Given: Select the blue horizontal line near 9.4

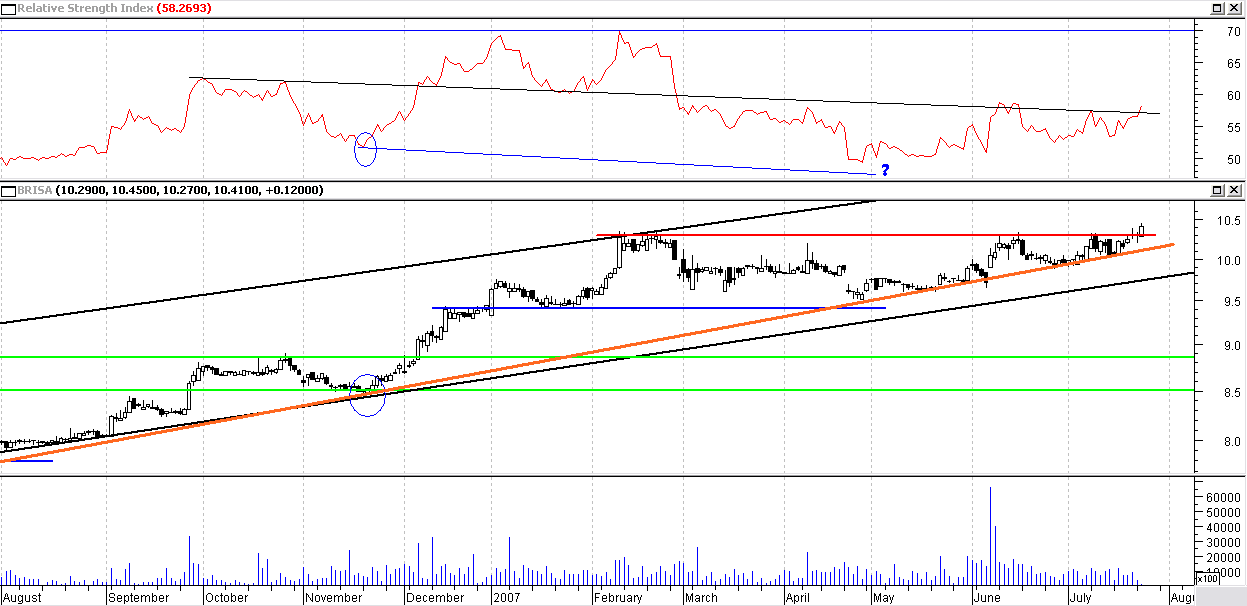Looking at the screenshot, I should click(x=658, y=308).
